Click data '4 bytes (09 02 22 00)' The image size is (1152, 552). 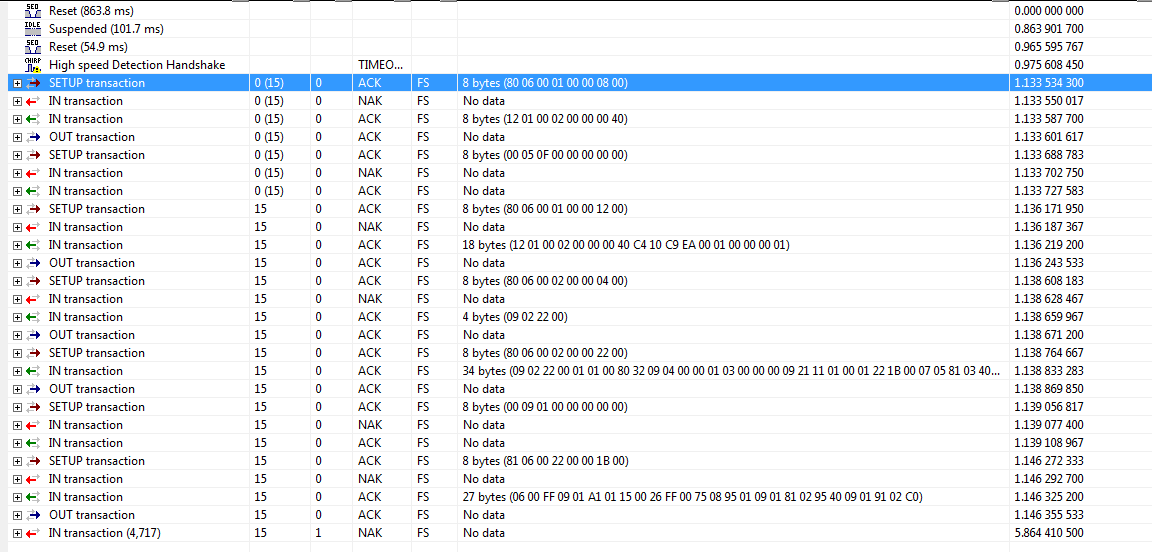pos(515,317)
